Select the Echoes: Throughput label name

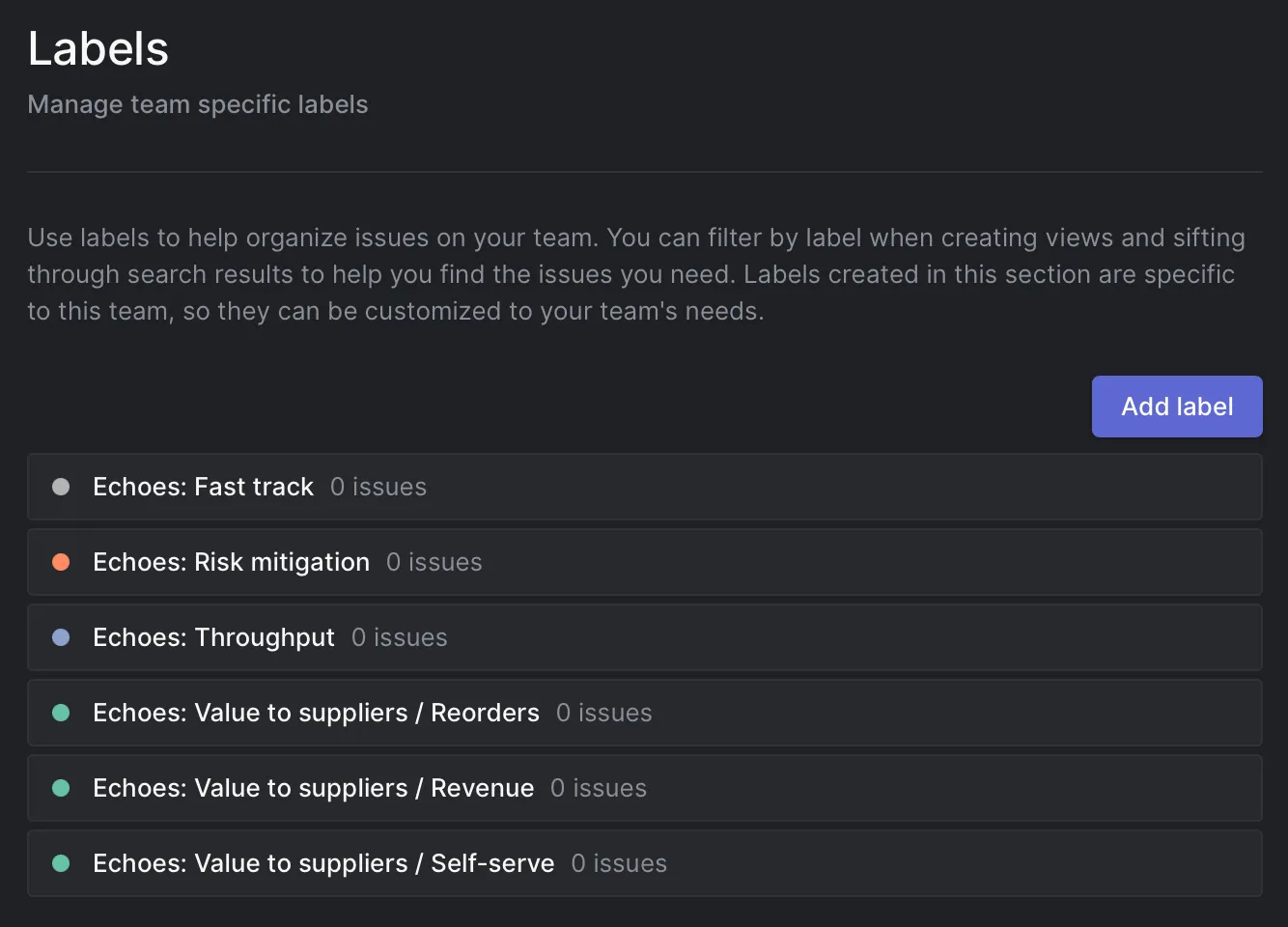tap(213, 637)
